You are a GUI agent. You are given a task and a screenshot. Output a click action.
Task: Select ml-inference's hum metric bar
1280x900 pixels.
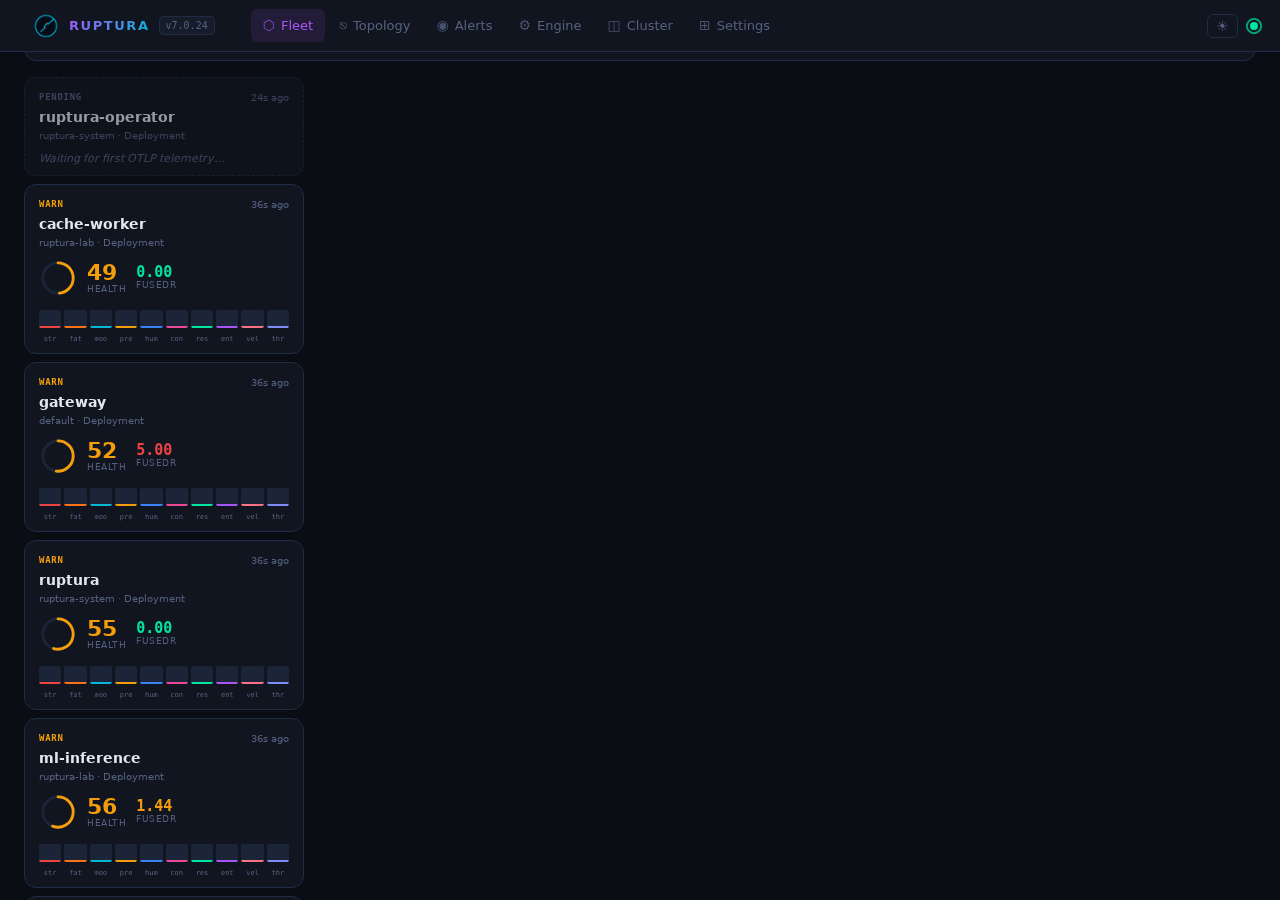[x=151, y=853]
